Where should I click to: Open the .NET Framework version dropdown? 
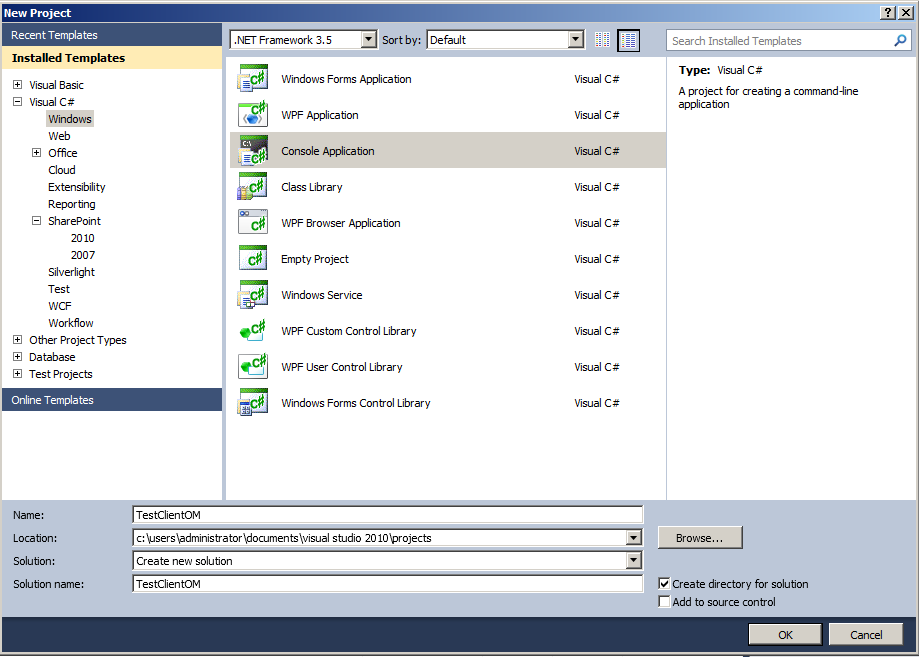pos(367,40)
